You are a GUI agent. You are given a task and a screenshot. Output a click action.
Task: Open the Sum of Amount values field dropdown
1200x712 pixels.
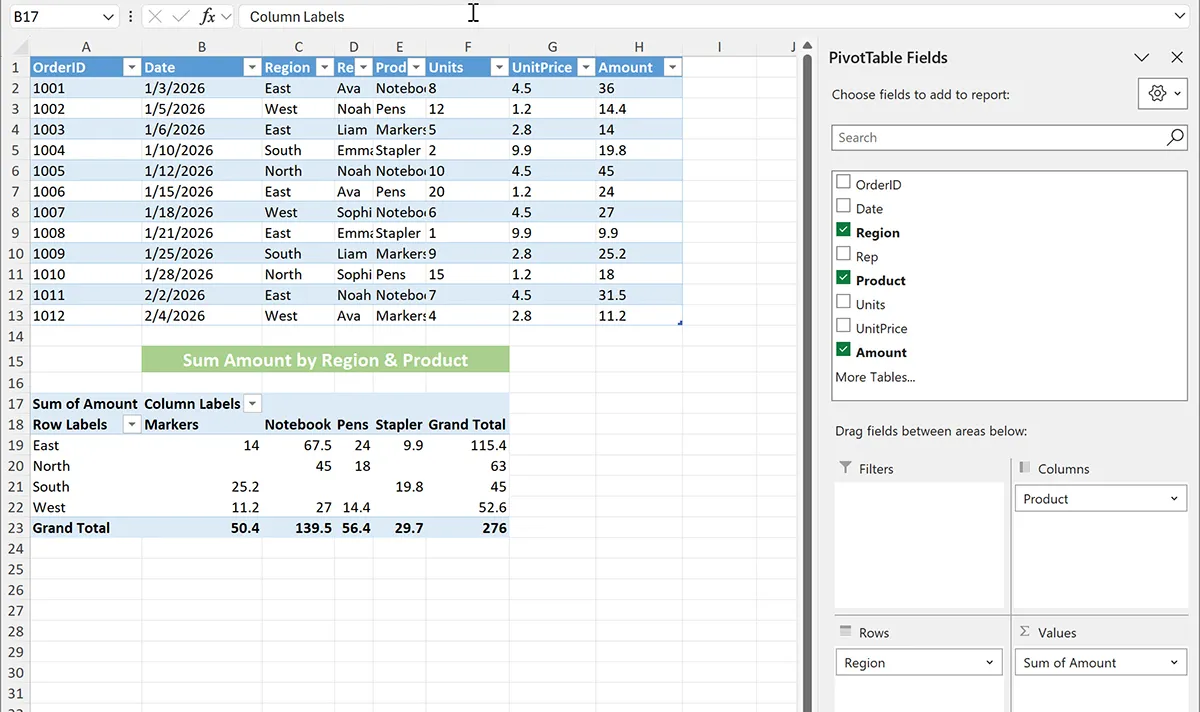(x=1175, y=663)
